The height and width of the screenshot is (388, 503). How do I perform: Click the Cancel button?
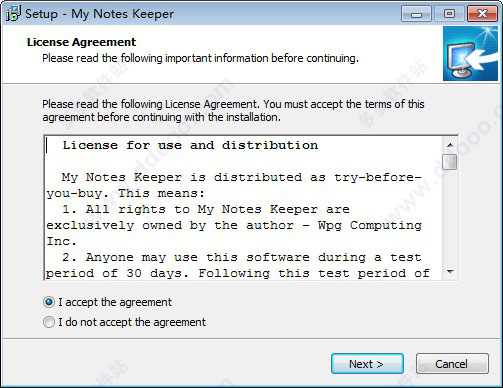click(452, 364)
